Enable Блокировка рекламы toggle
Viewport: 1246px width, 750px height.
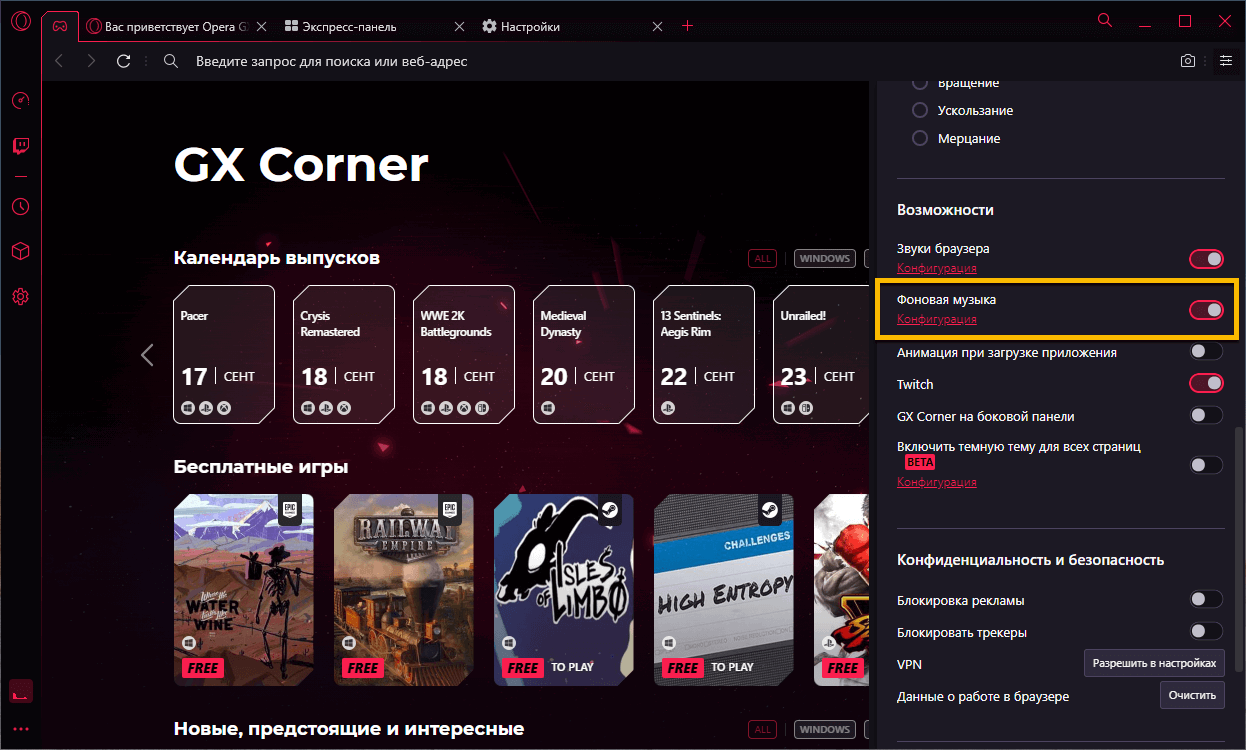tap(1206, 600)
